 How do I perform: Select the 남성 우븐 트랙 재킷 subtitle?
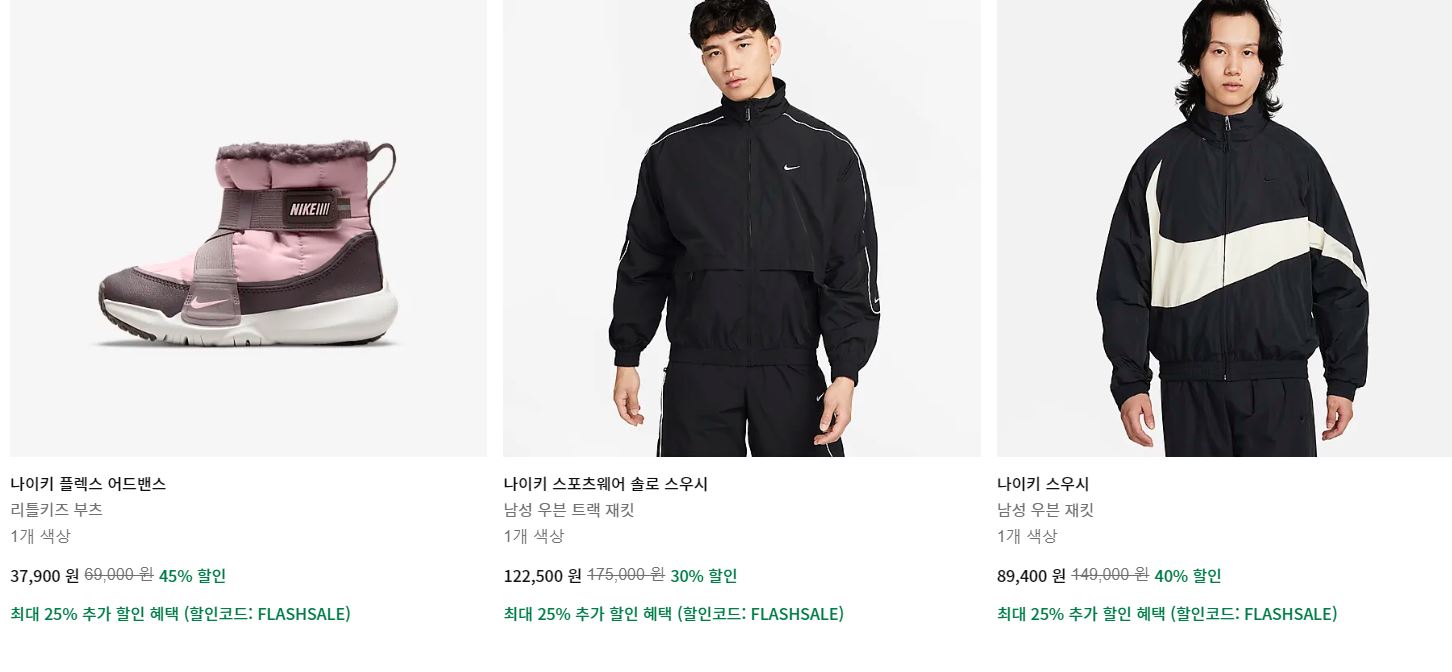point(569,510)
